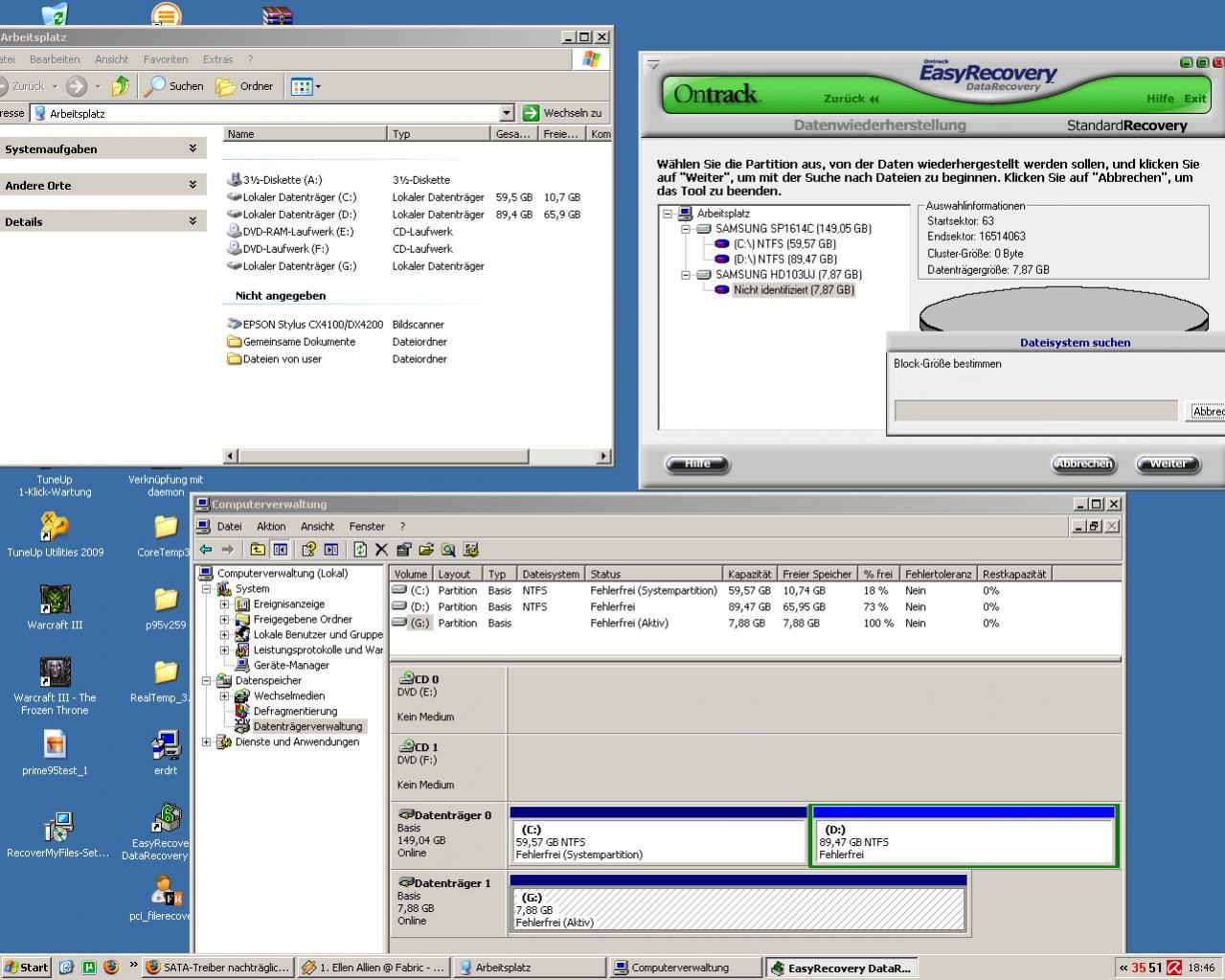Expand the Details panel in Arbeitsplatz

(193, 221)
